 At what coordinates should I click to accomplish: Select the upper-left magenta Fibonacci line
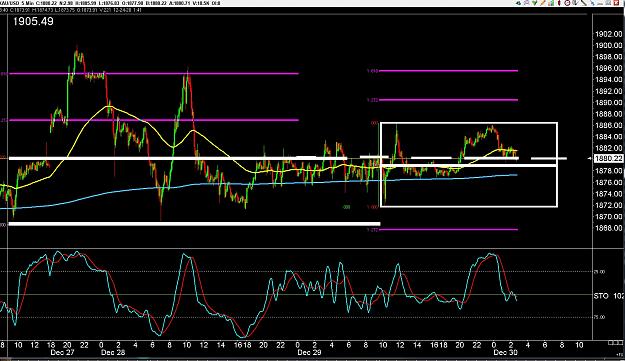(153, 73)
